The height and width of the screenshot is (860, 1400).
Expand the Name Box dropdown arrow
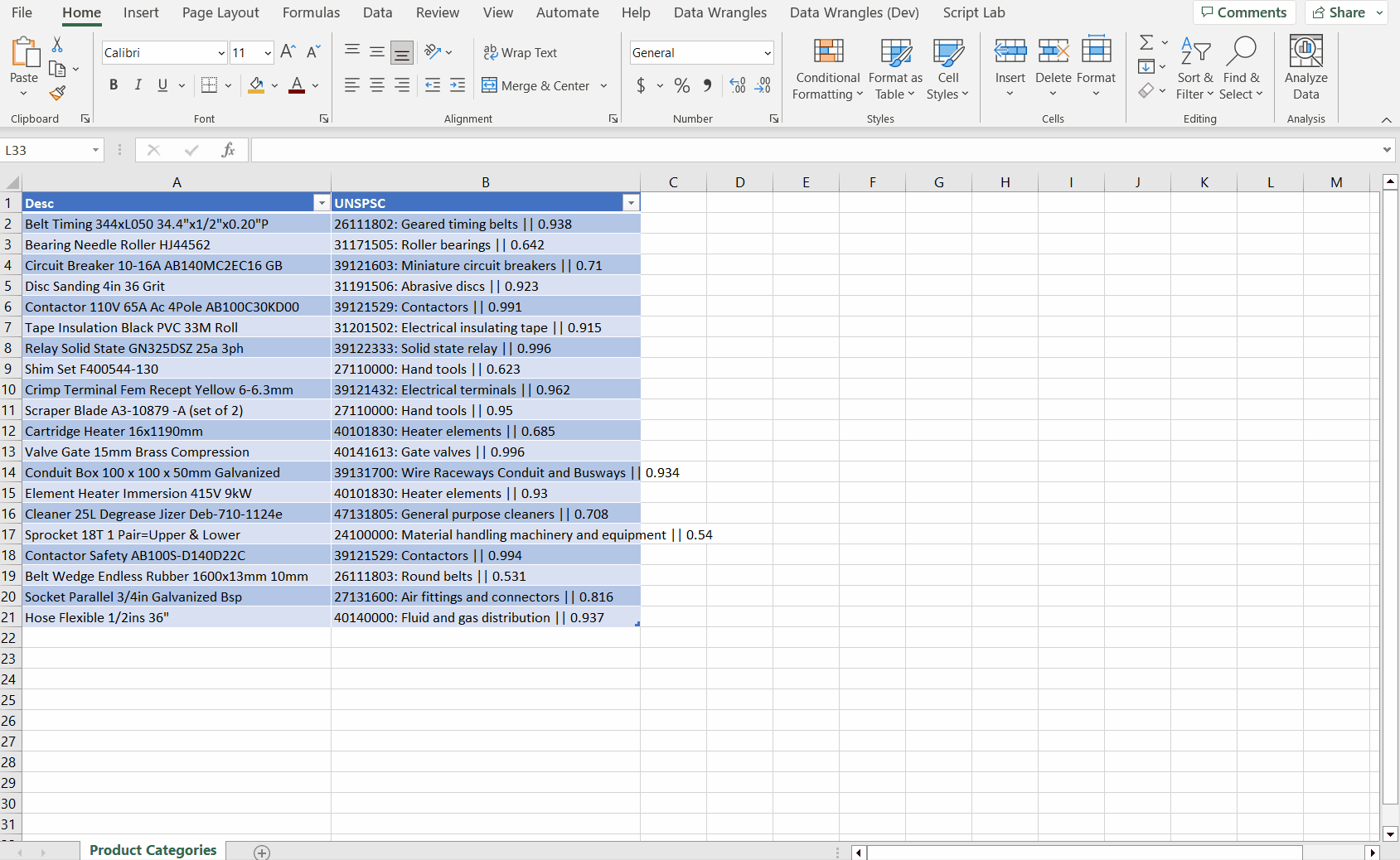pyautogui.click(x=95, y=150)
